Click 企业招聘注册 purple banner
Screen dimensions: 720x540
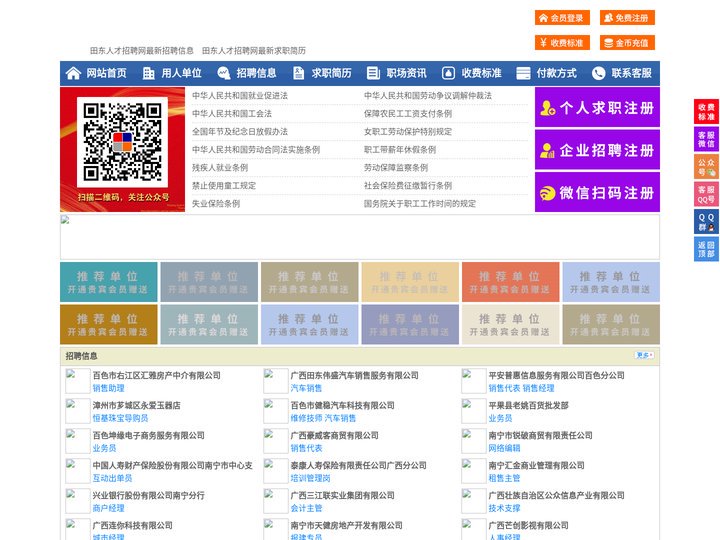tap(597, 150)
